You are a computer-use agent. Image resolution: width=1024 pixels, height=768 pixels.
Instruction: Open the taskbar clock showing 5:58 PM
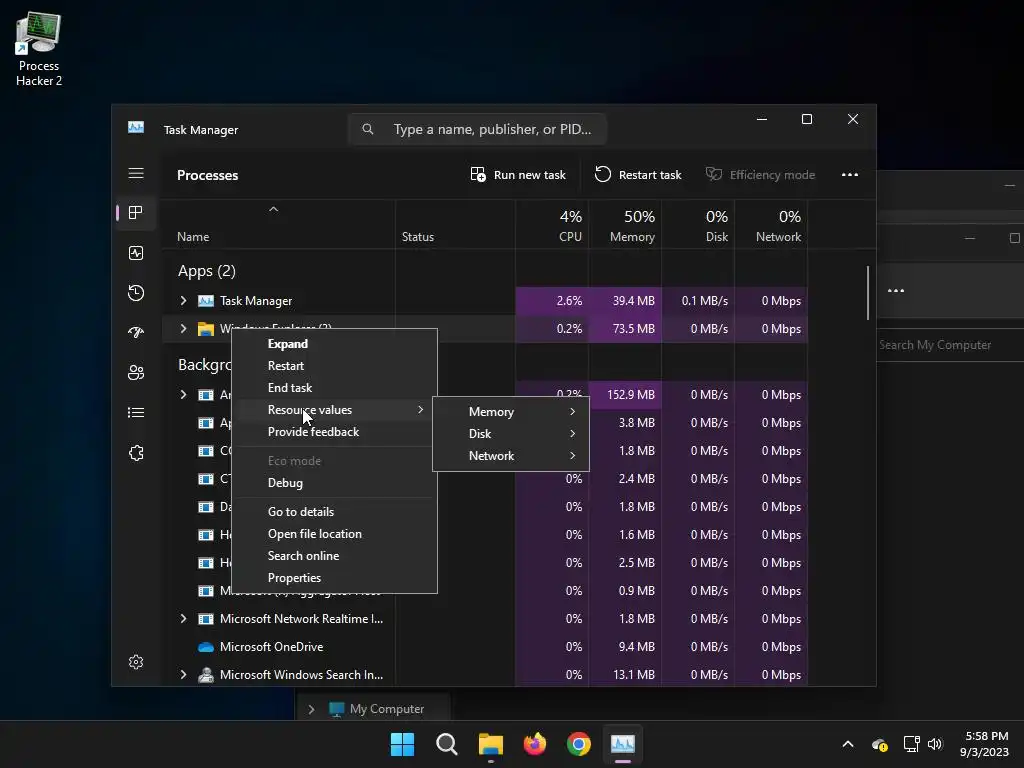(984, 744)
